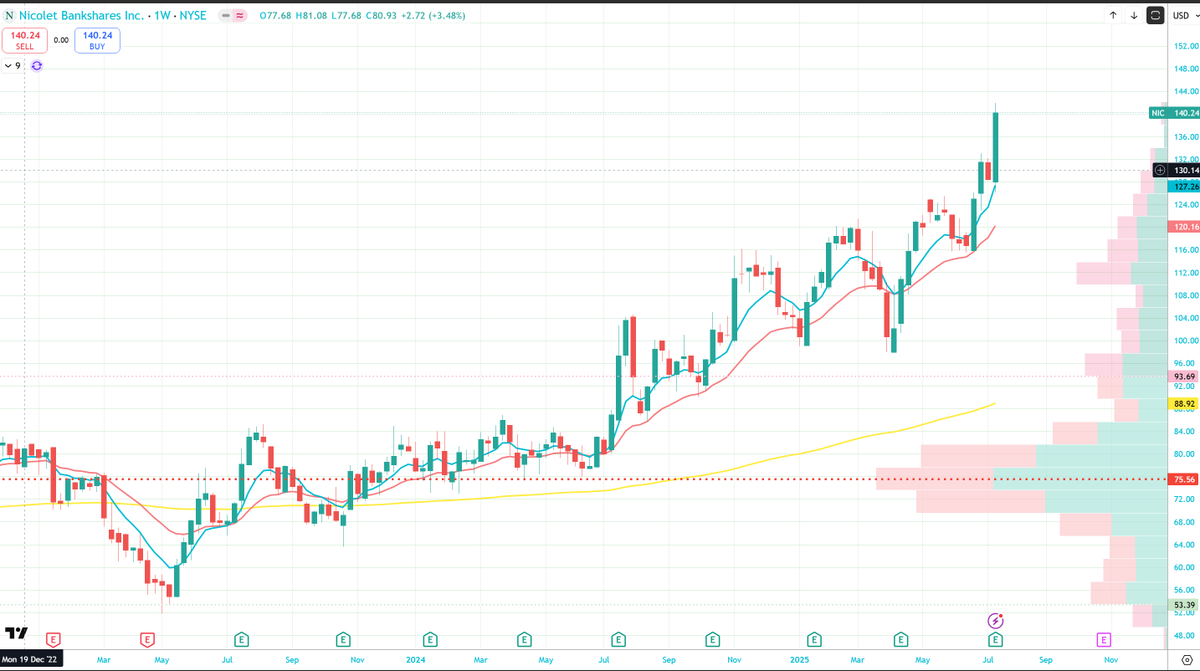Click the red earnings E marker near May
The width and height of the screenshot is (1200, 671).
147,638
